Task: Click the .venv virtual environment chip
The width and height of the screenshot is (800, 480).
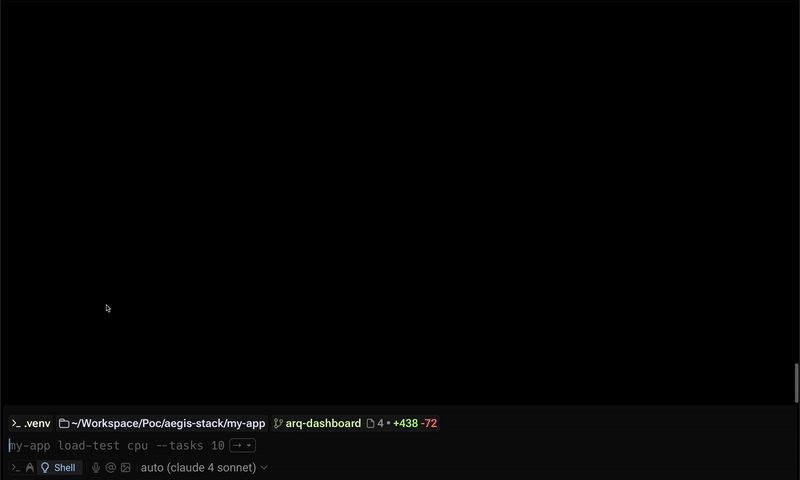Action: click(x=31, y=423)
